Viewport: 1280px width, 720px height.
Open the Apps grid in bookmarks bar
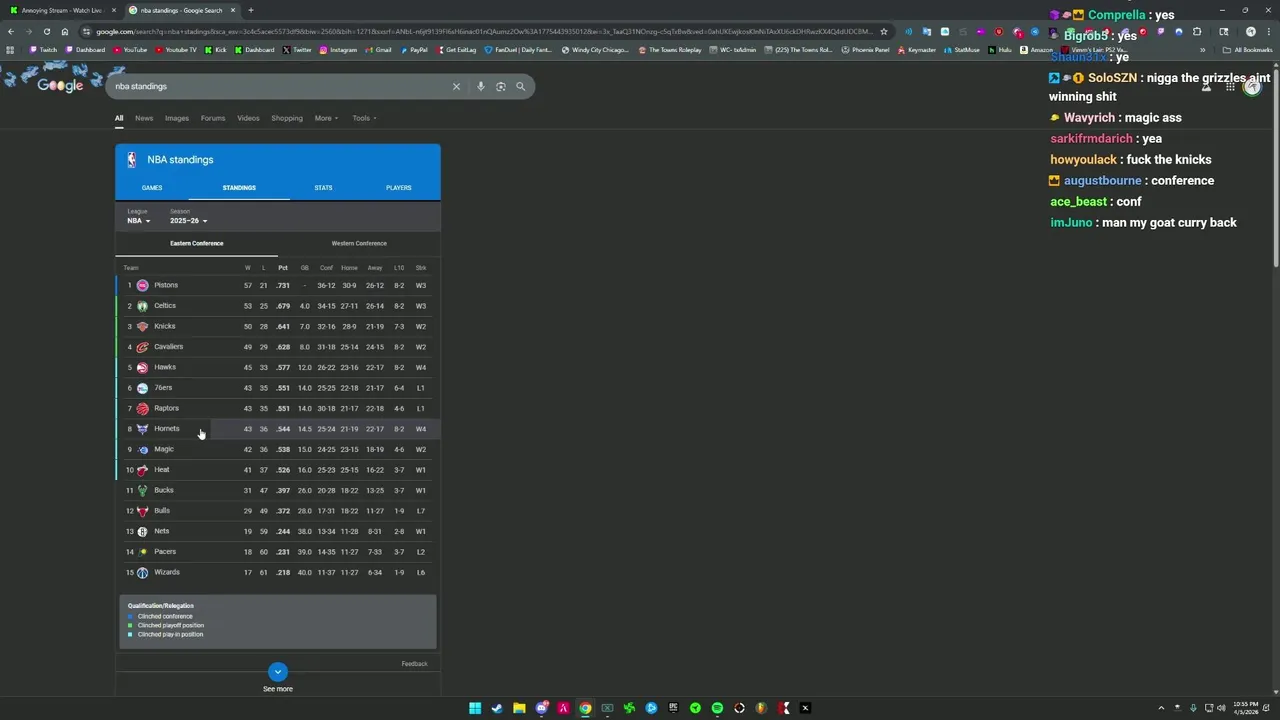click(x=11, y=50)
